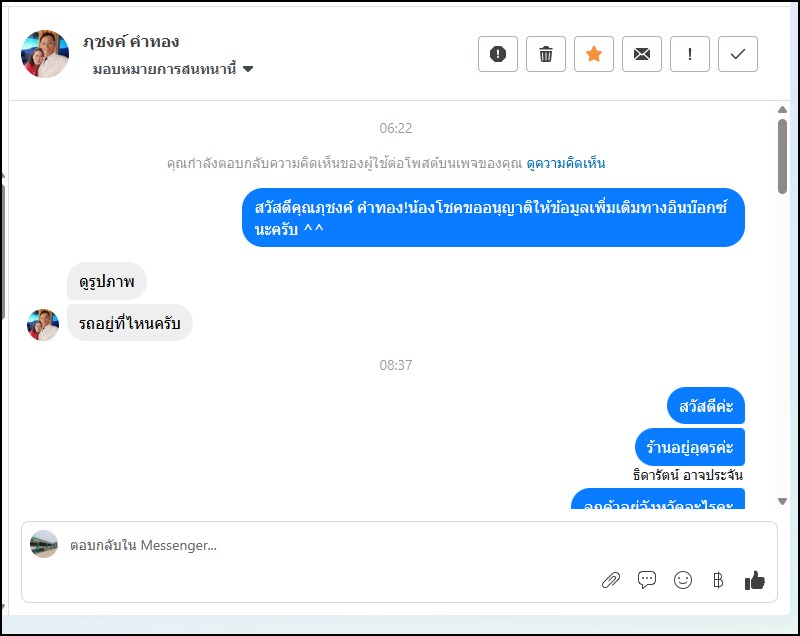This screenshot has height=636, width=800.
Task: Click the chat scrollbar thumb
Action: click(782, 156)
